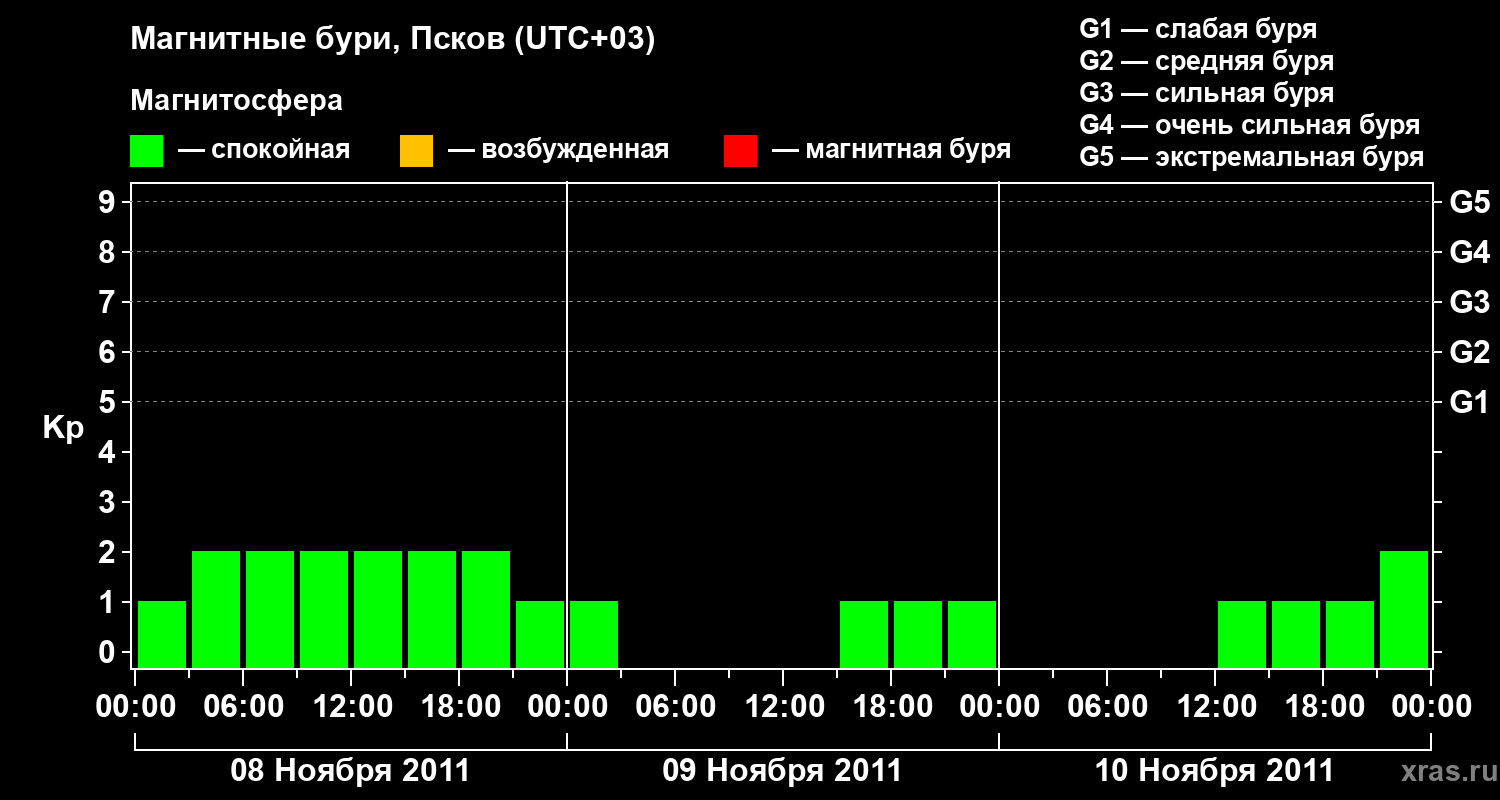Click the Kp axis value 2
The image size is (1500, 800).
109,553
